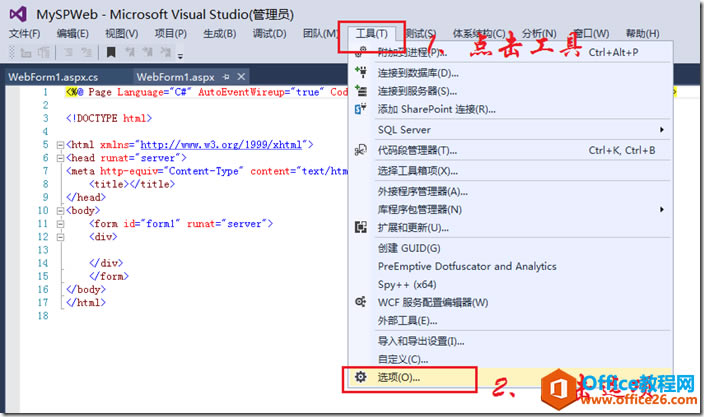The image size is (704, 417).
Task: Open the 分析(N) menu
Action: tap(539, 34)
